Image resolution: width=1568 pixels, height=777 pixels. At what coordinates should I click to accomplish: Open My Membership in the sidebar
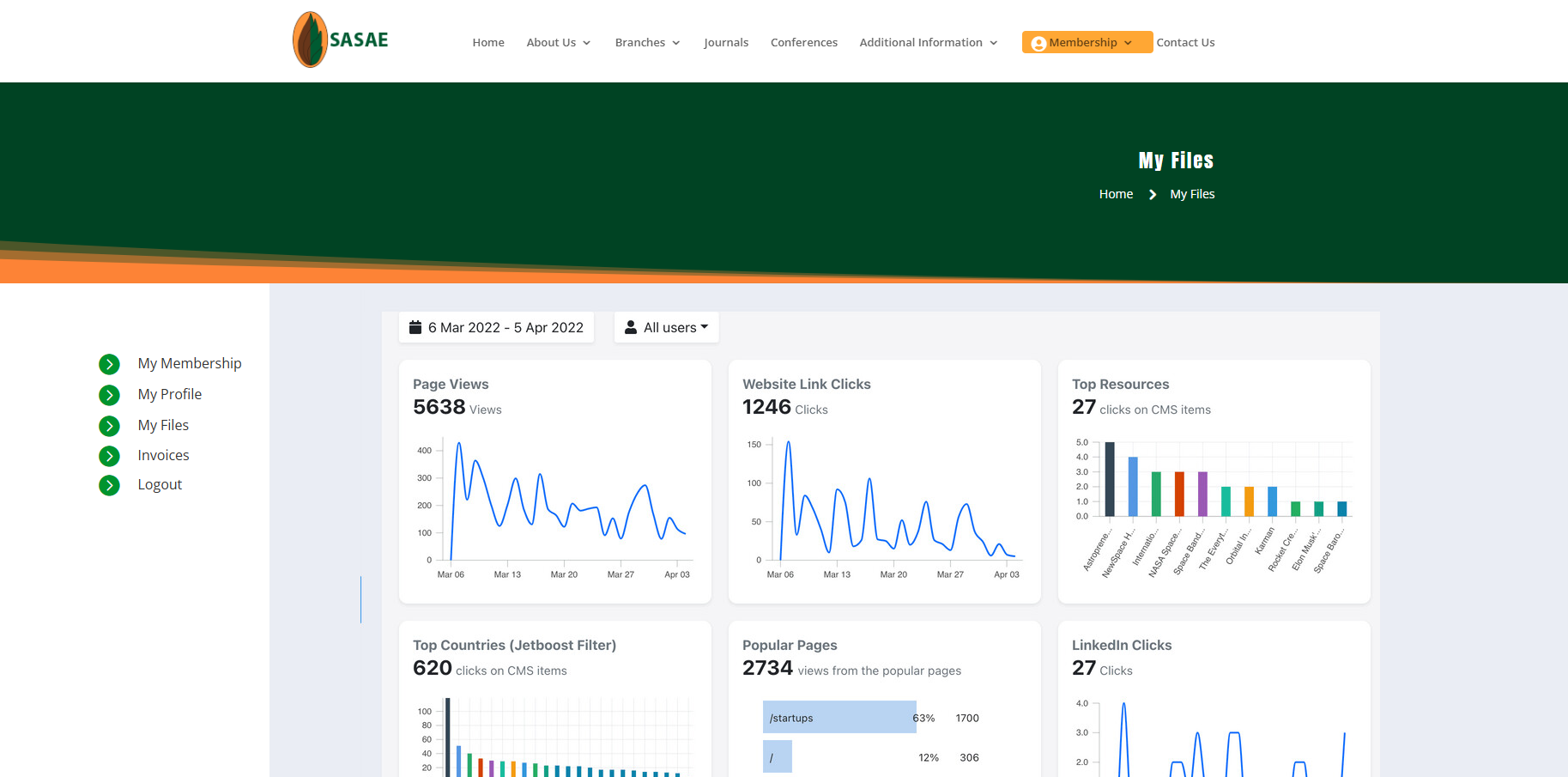(x=190, y=363)
